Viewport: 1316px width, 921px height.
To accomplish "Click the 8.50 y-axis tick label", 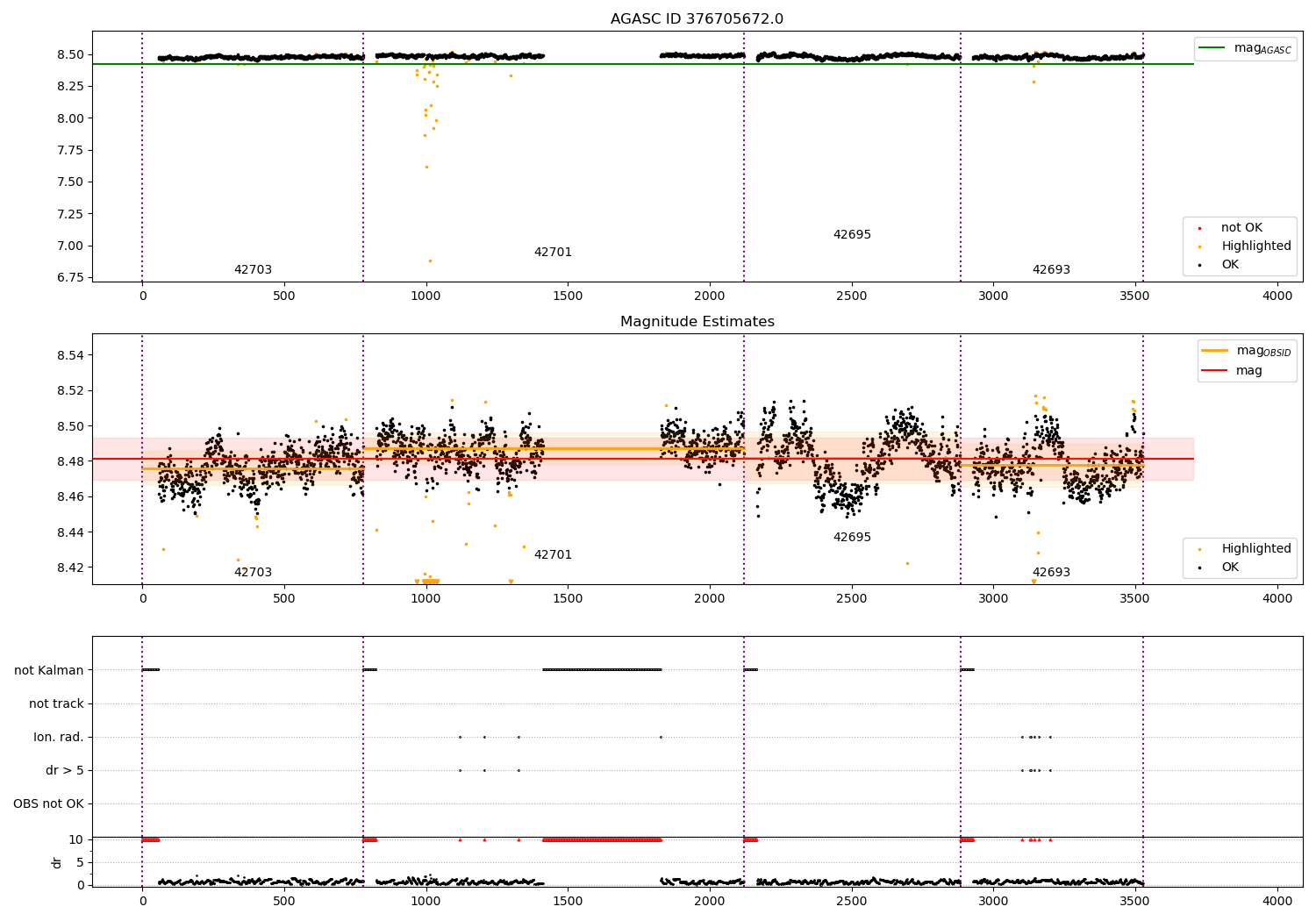I will [x=69, y=54].
